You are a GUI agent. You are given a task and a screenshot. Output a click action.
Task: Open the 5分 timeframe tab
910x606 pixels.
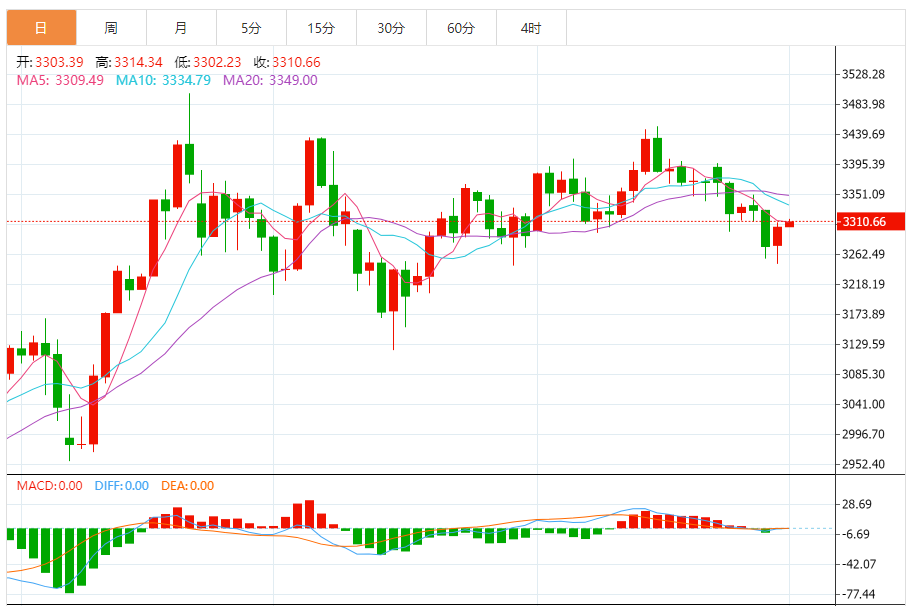tap(251, 28)
